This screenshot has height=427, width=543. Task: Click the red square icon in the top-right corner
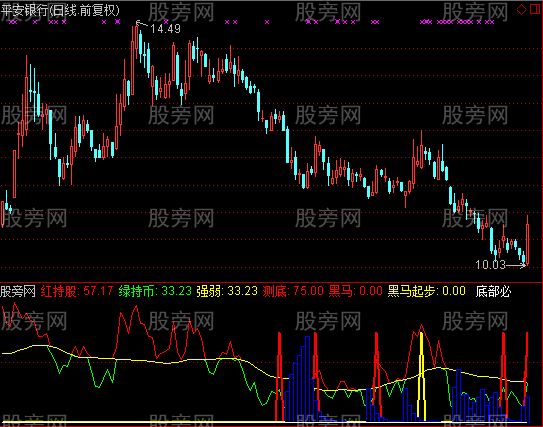(x=536, y=9)
